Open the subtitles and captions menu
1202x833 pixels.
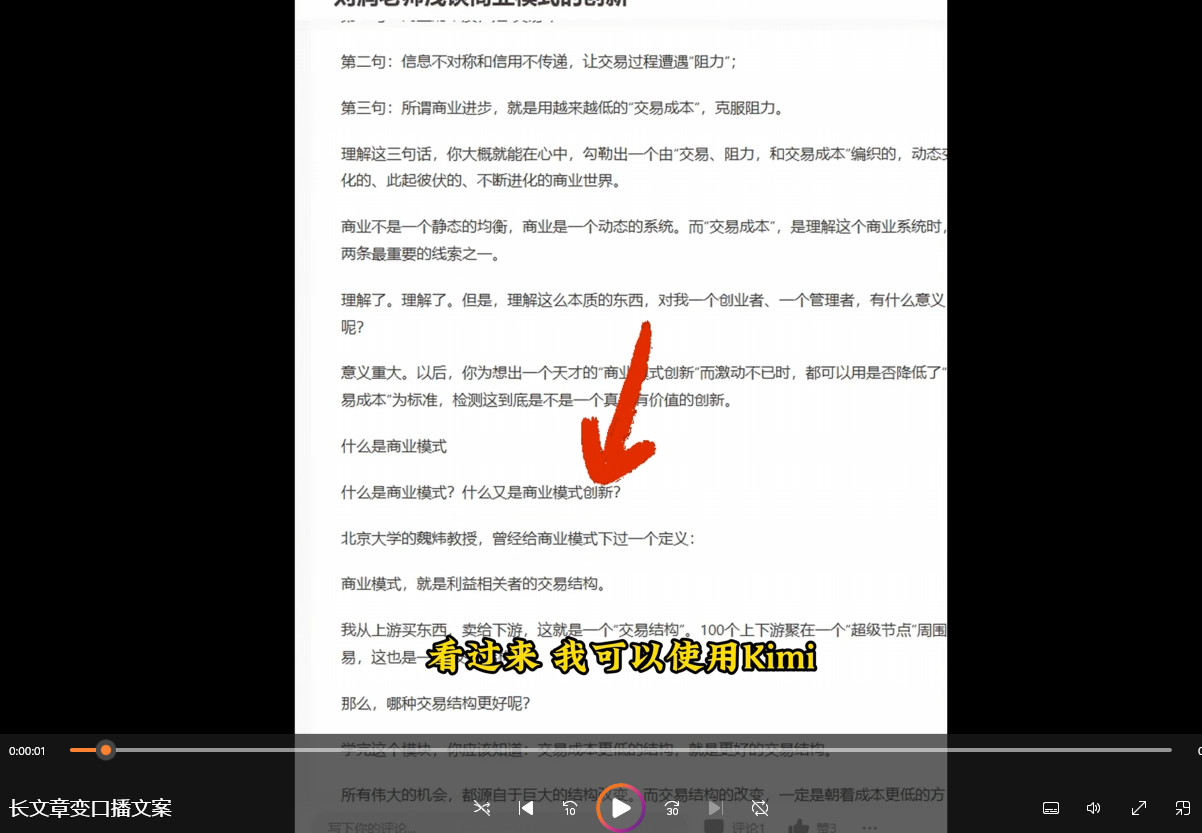(x=1051, y=808)
